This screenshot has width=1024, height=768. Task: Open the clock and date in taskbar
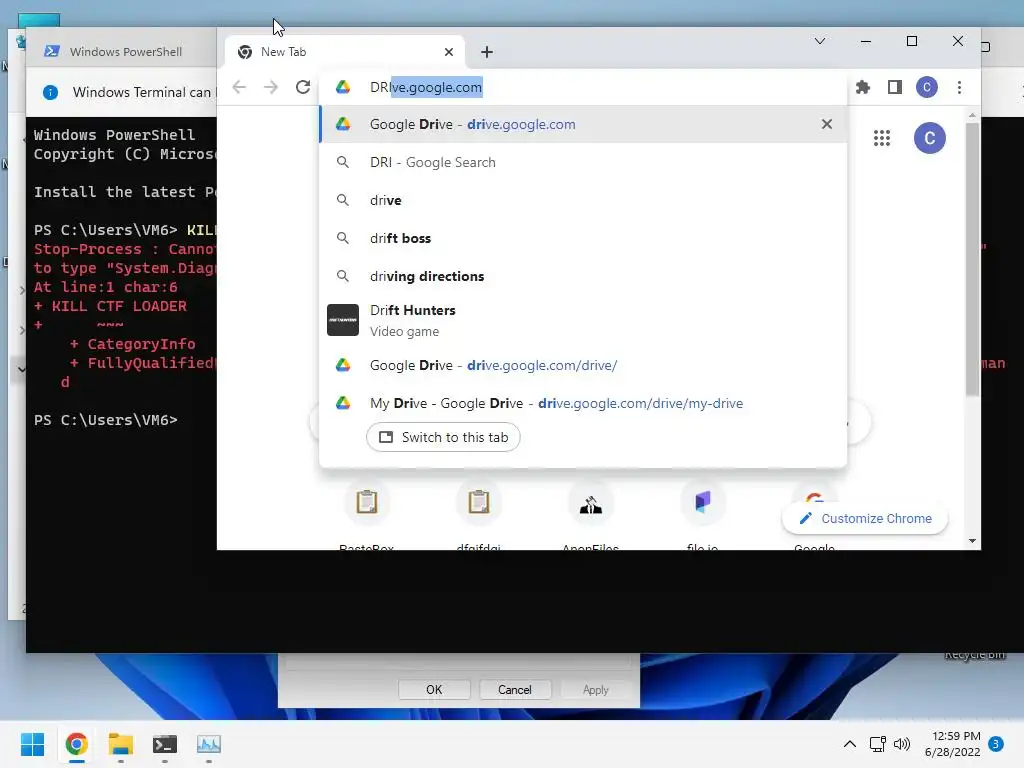click(x=953, y=744)
